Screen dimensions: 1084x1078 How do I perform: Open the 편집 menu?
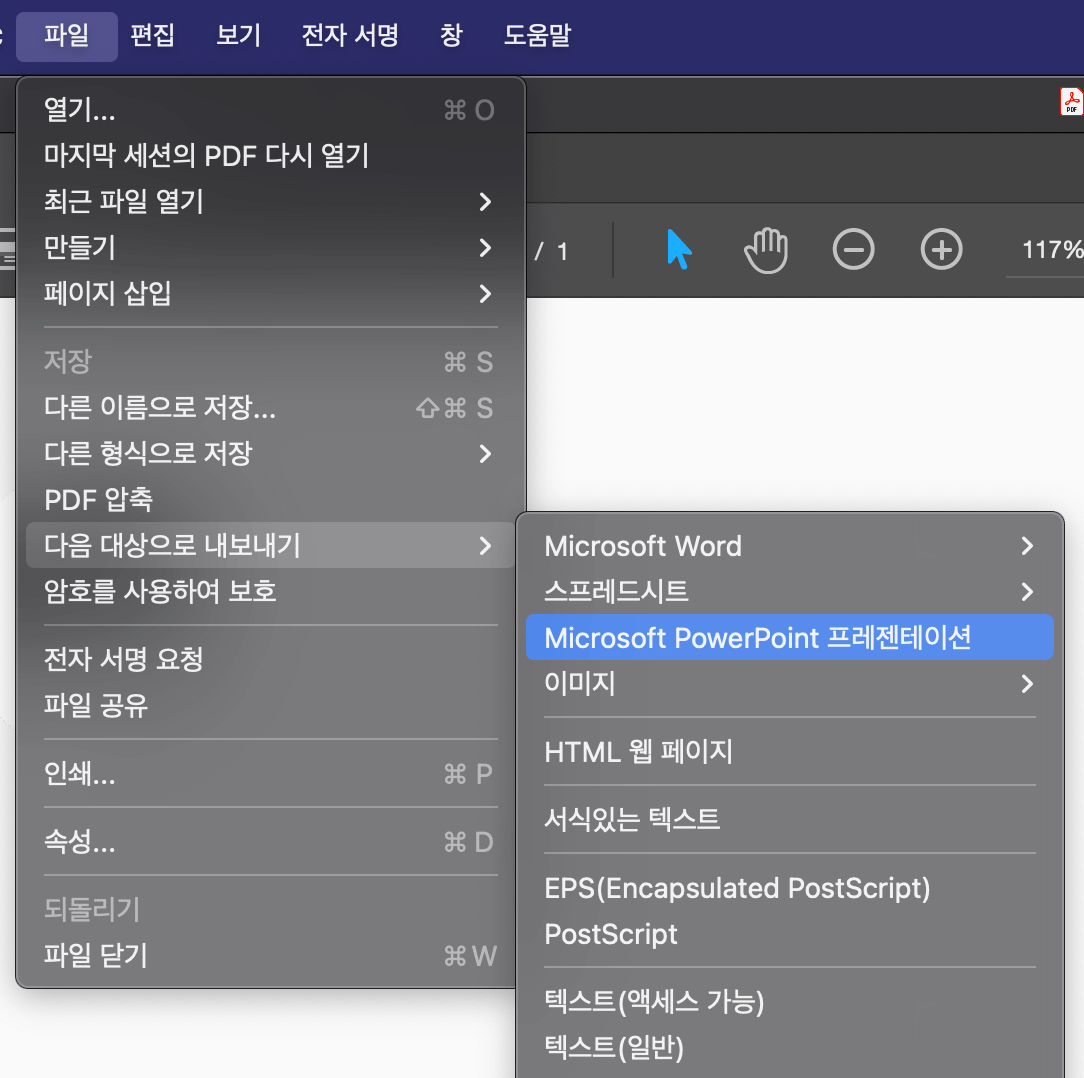coord(152,35)
